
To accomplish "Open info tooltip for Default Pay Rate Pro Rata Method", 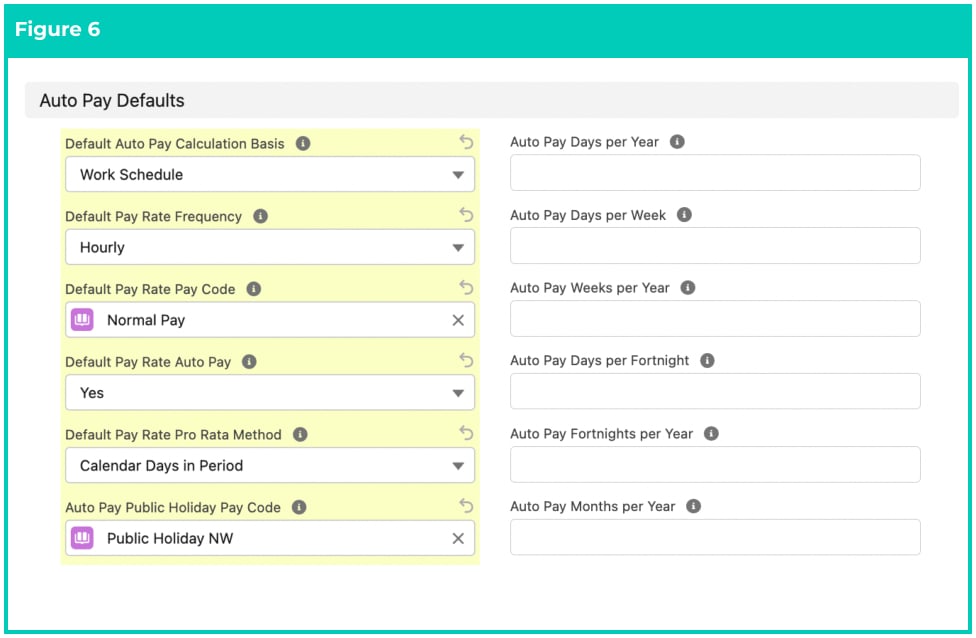I will point(300,434).
